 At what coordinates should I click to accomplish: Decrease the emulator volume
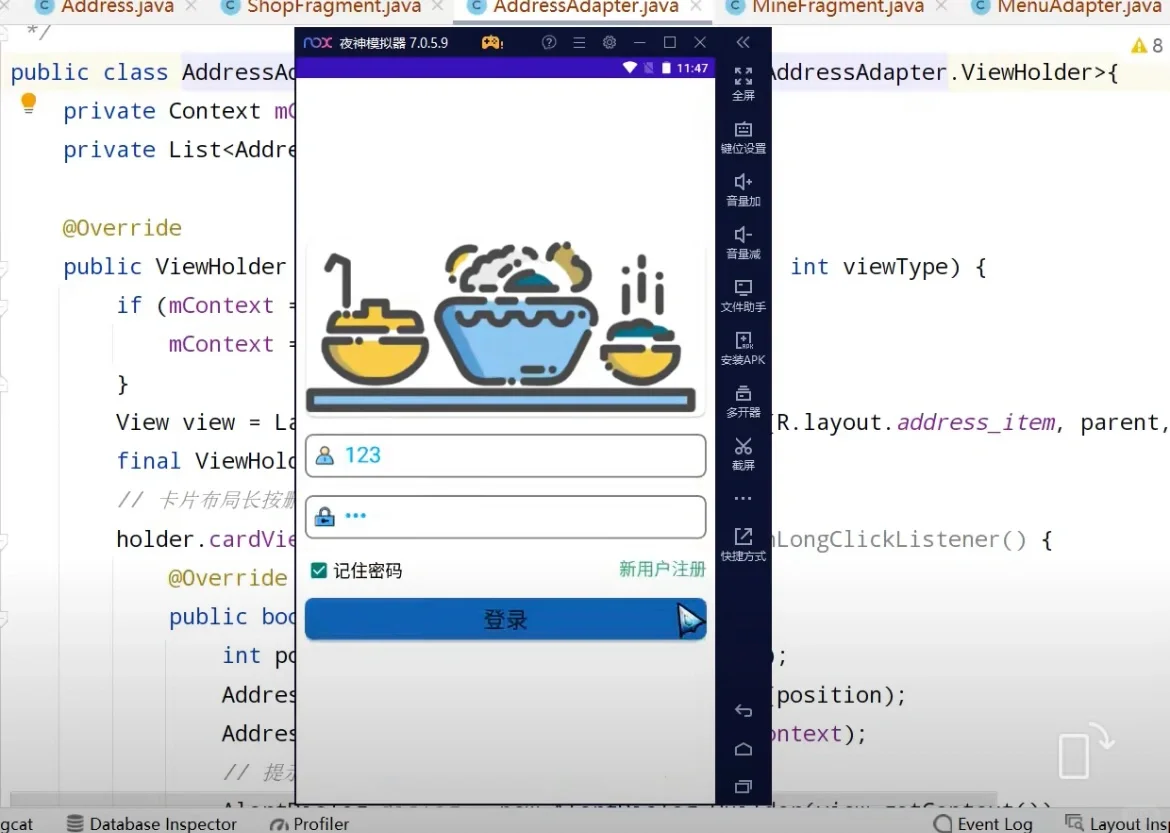(x=743, y=244)
